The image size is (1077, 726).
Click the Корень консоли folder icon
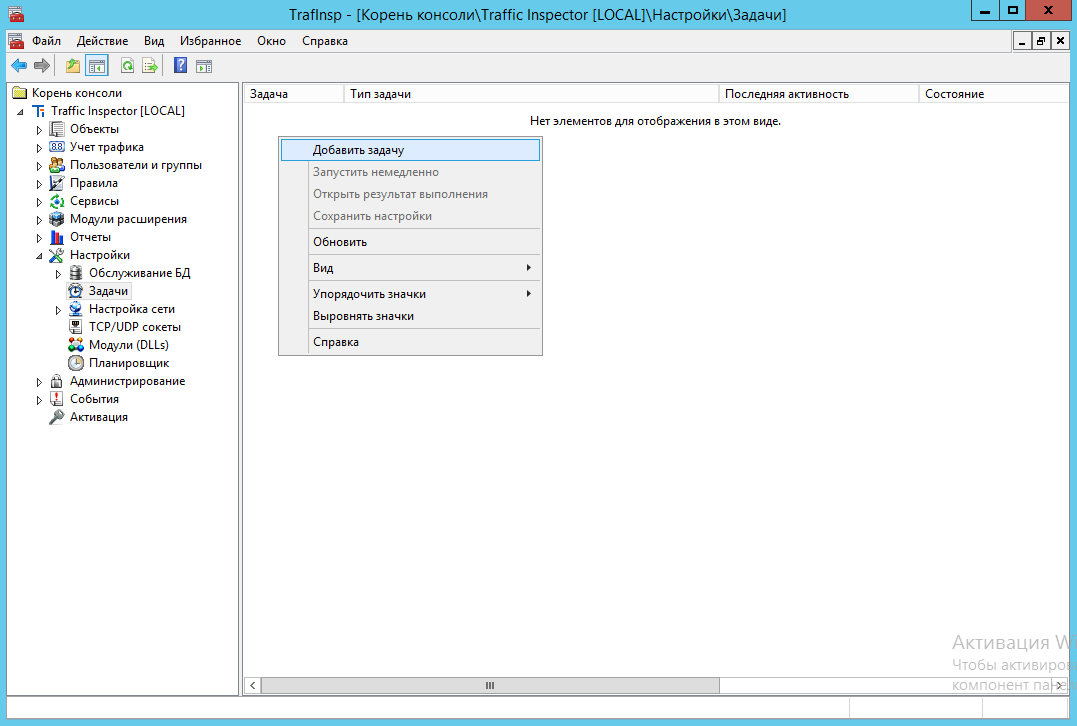coord(19,93)
